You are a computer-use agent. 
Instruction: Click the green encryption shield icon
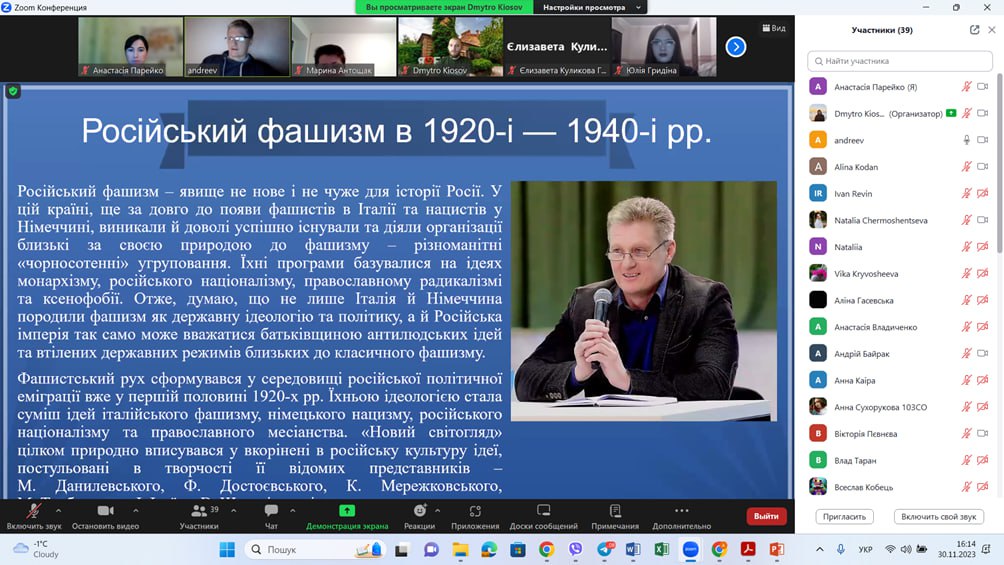coord(13,91)
